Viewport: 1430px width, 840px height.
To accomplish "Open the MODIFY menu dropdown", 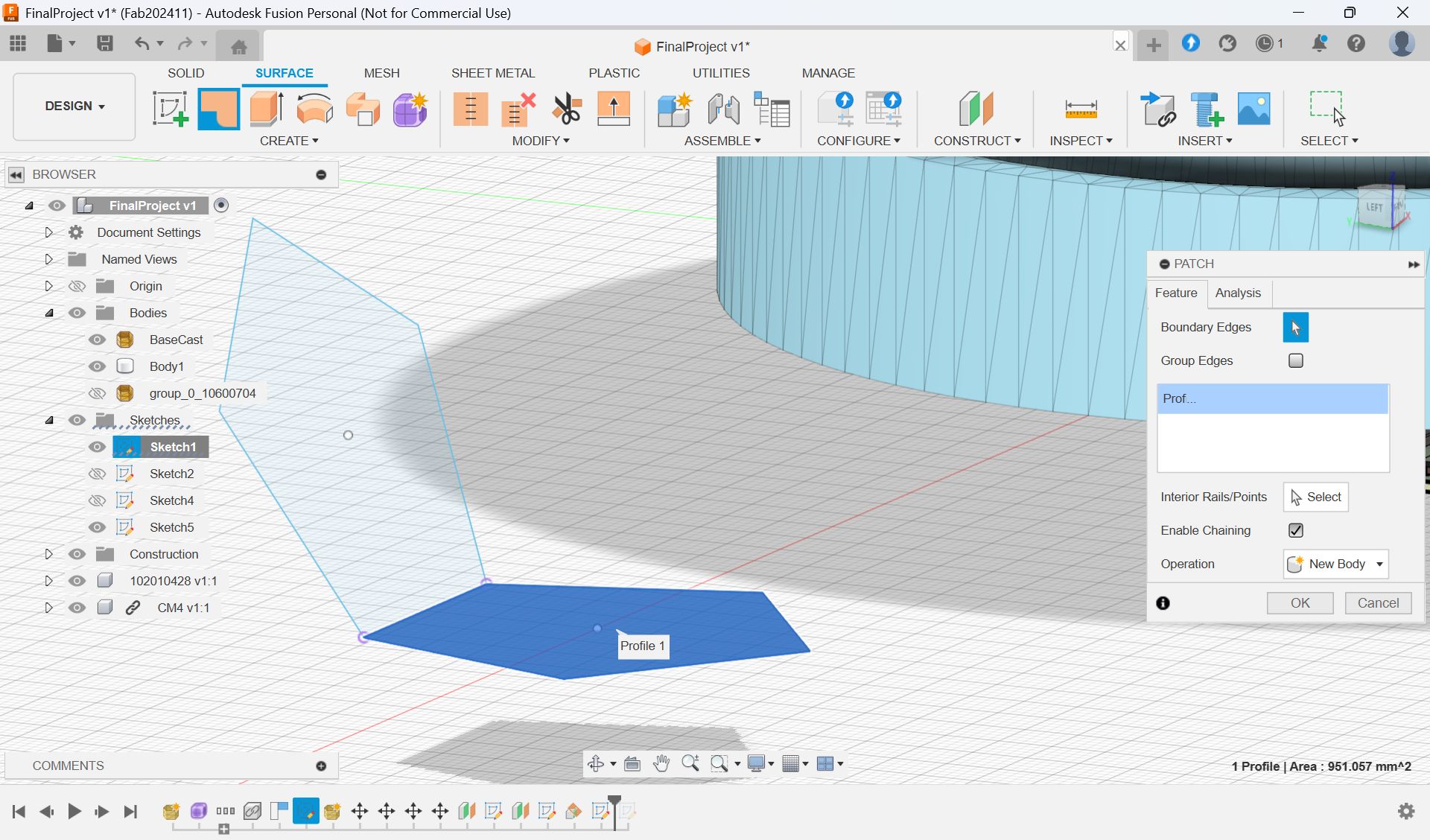I will [x=541, y=141].
